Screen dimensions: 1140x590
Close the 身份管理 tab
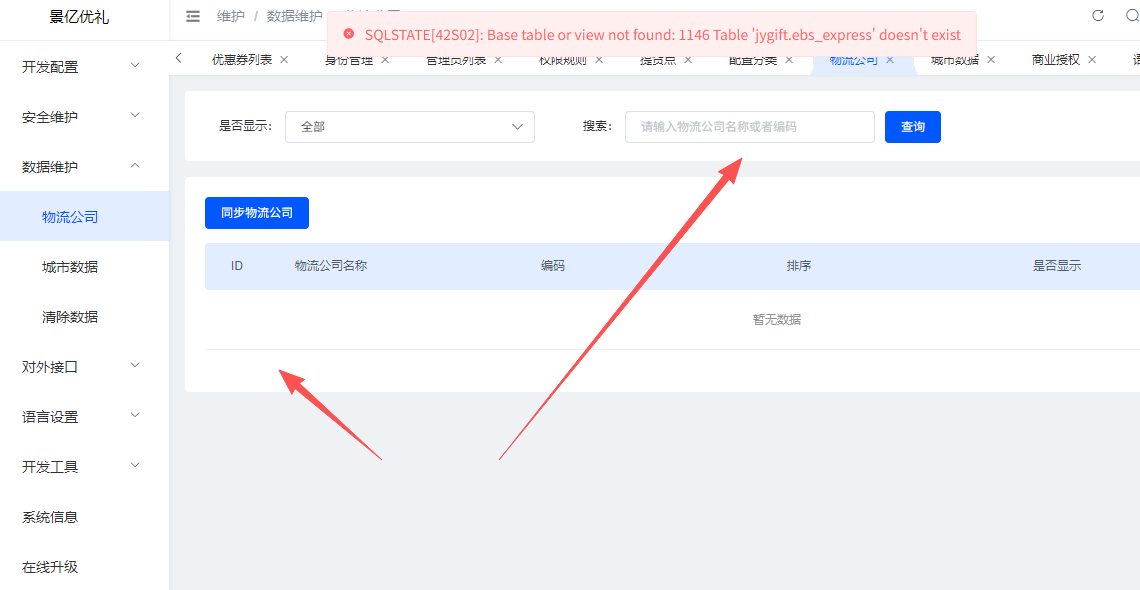click(x=385, y=60)
